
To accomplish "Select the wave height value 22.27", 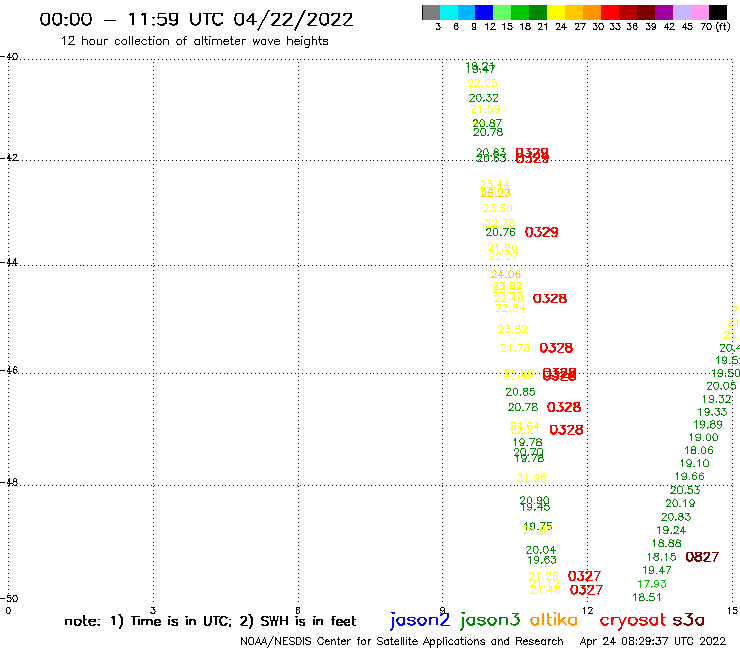I will [x=503, y=256].
